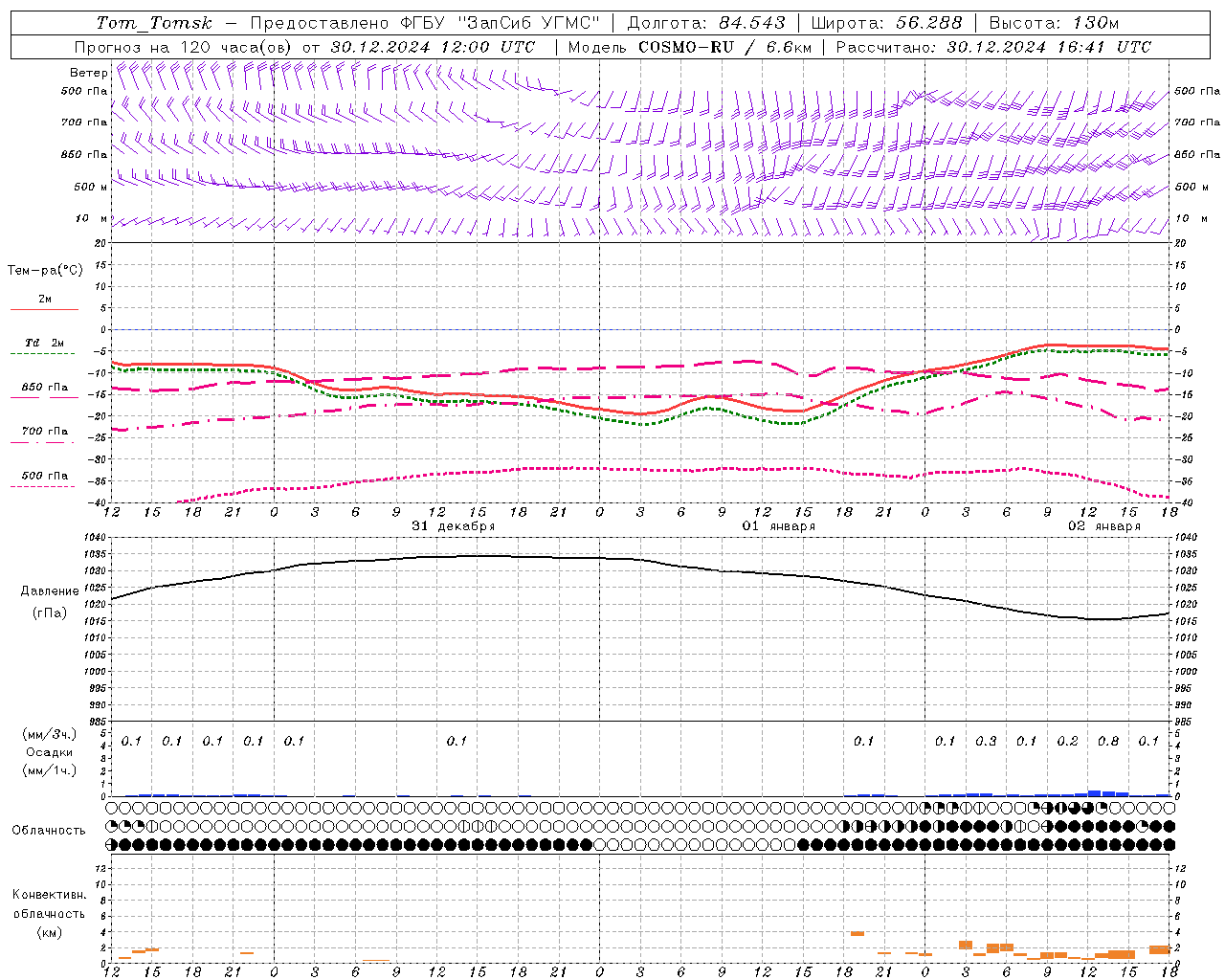Click the Давление panel label

[50, 591]
